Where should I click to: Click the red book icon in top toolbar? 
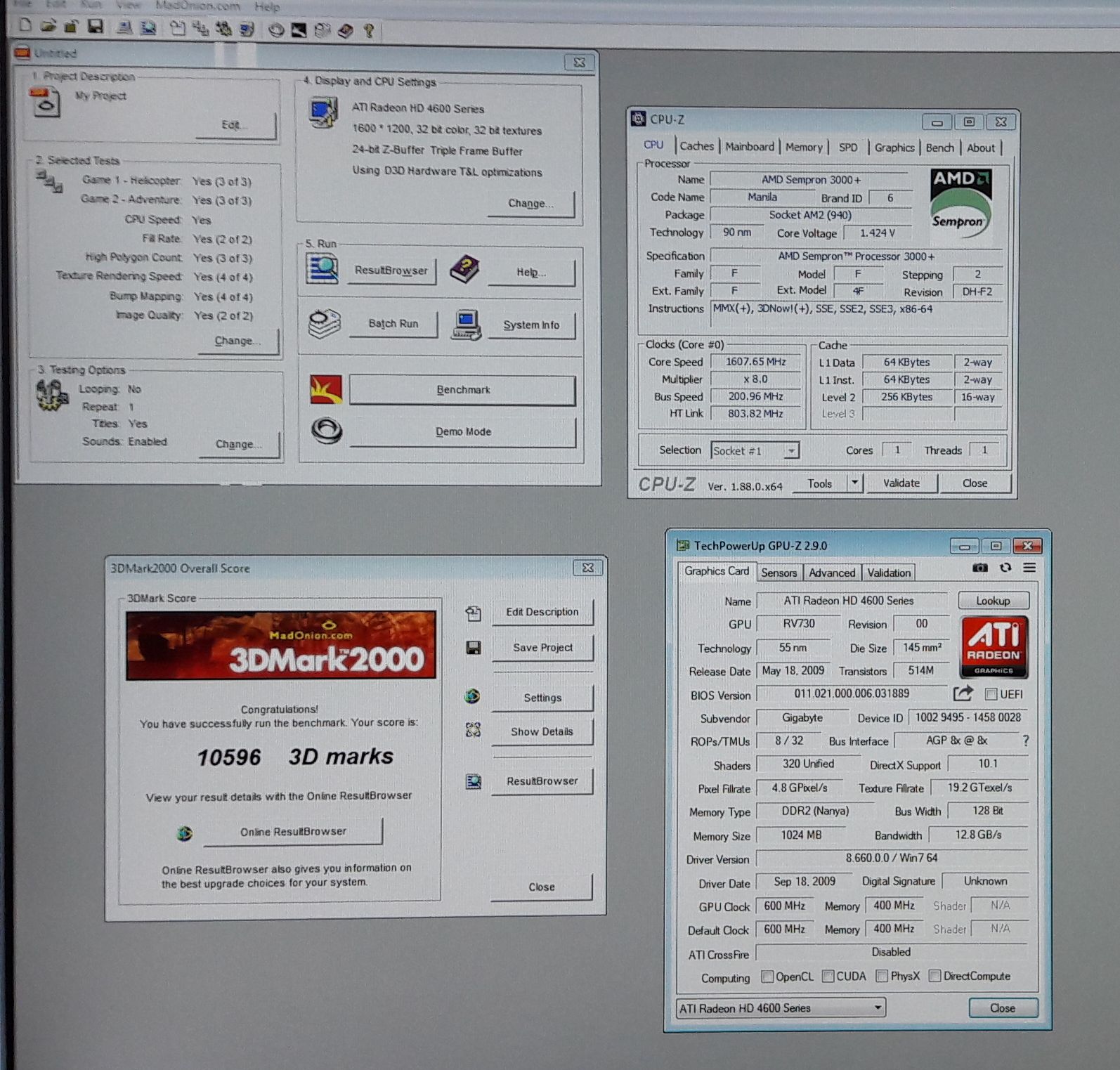click(x=345, y=30)
